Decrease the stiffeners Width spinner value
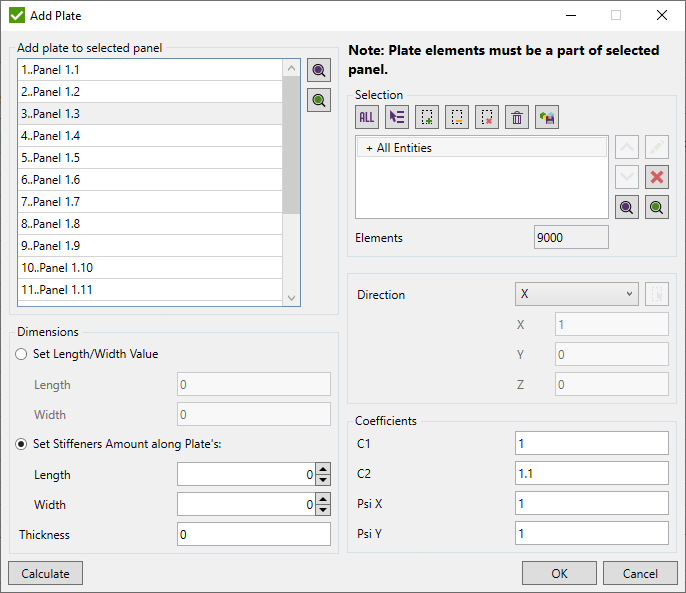Viewport: 686px width, 593px height. 323,510
